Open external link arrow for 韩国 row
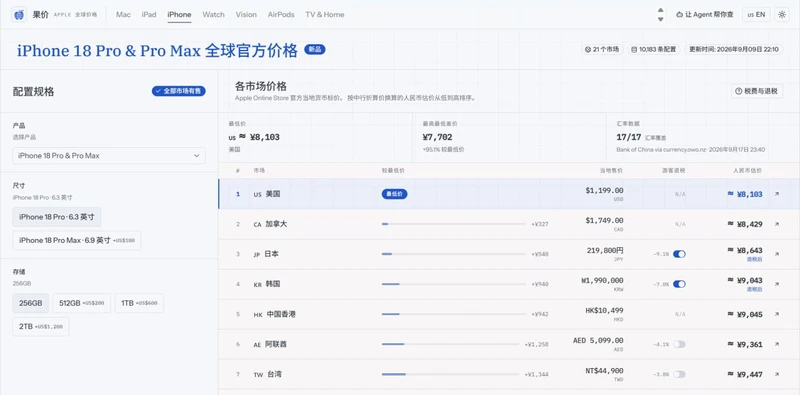The image size is (800, 395). pos(777,284)
